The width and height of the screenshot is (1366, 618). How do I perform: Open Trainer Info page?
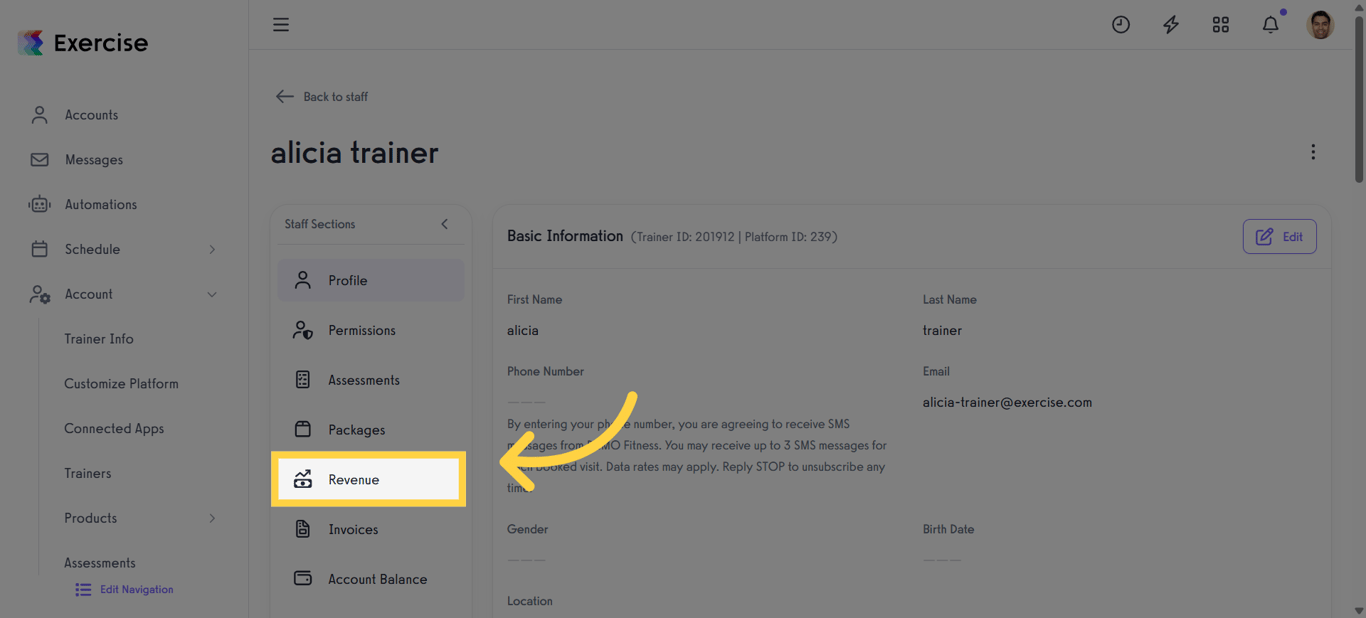coord(99,339)
